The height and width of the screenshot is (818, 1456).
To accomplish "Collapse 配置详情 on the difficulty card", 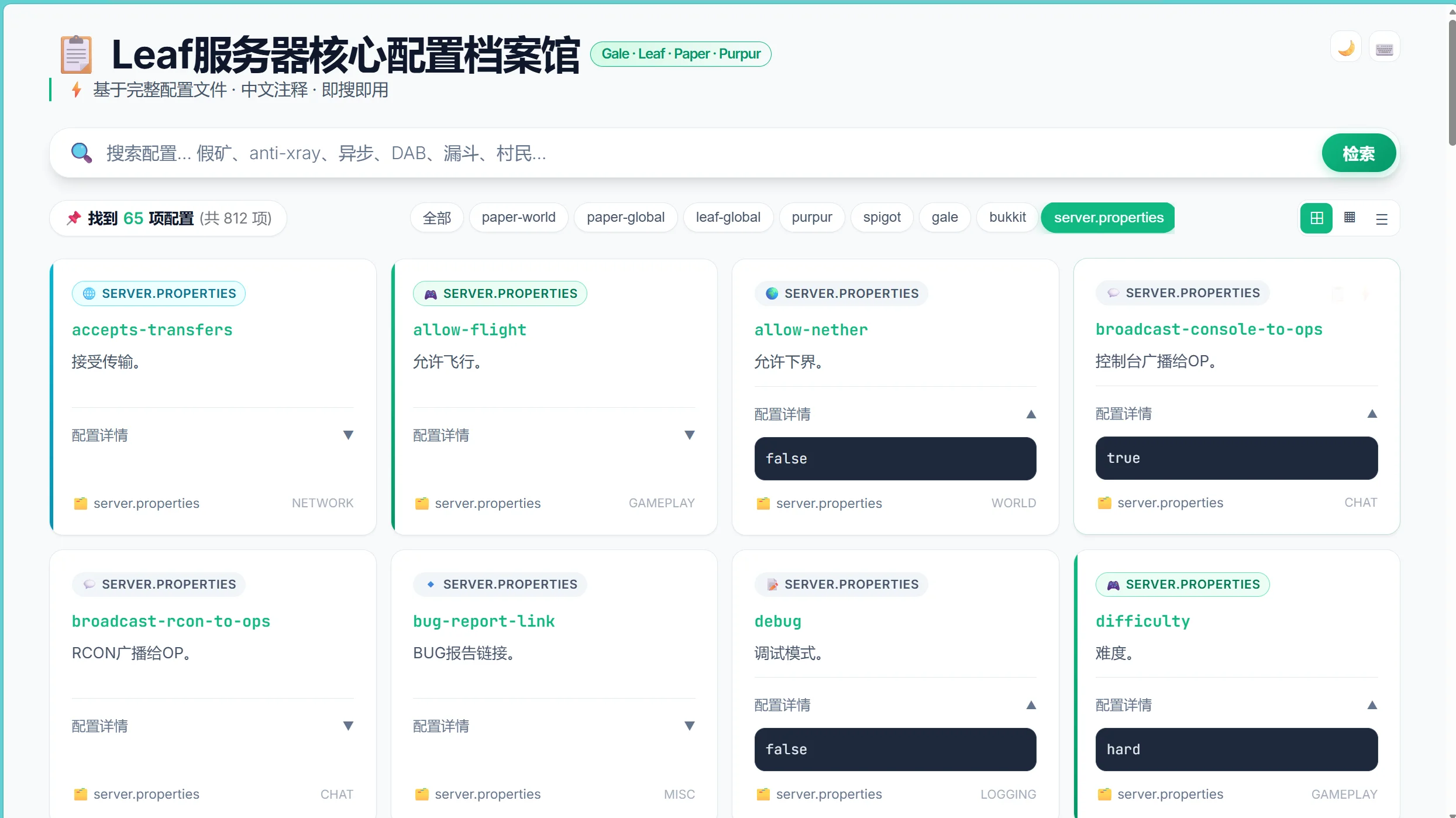I will pyautogui.click(x=1237, y=705).
